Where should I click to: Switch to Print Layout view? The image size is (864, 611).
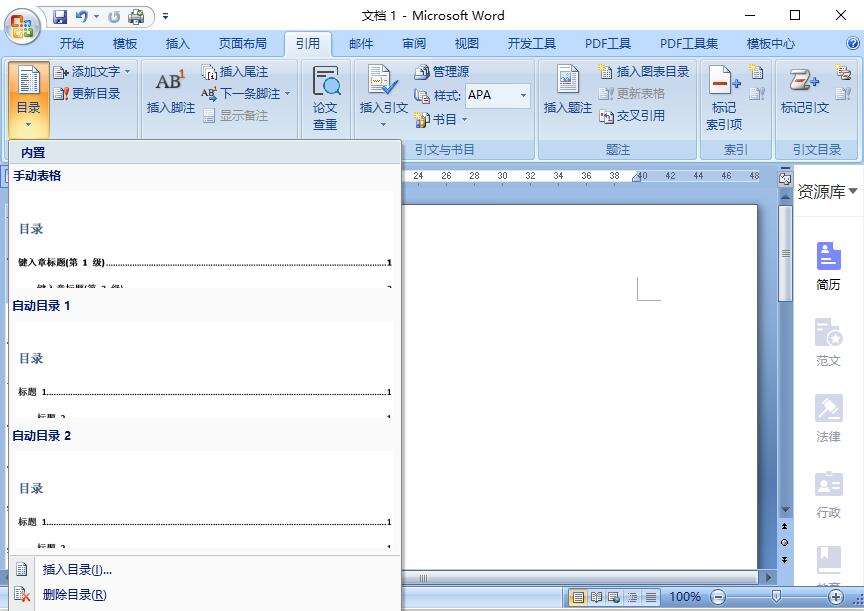coord(577,597)
